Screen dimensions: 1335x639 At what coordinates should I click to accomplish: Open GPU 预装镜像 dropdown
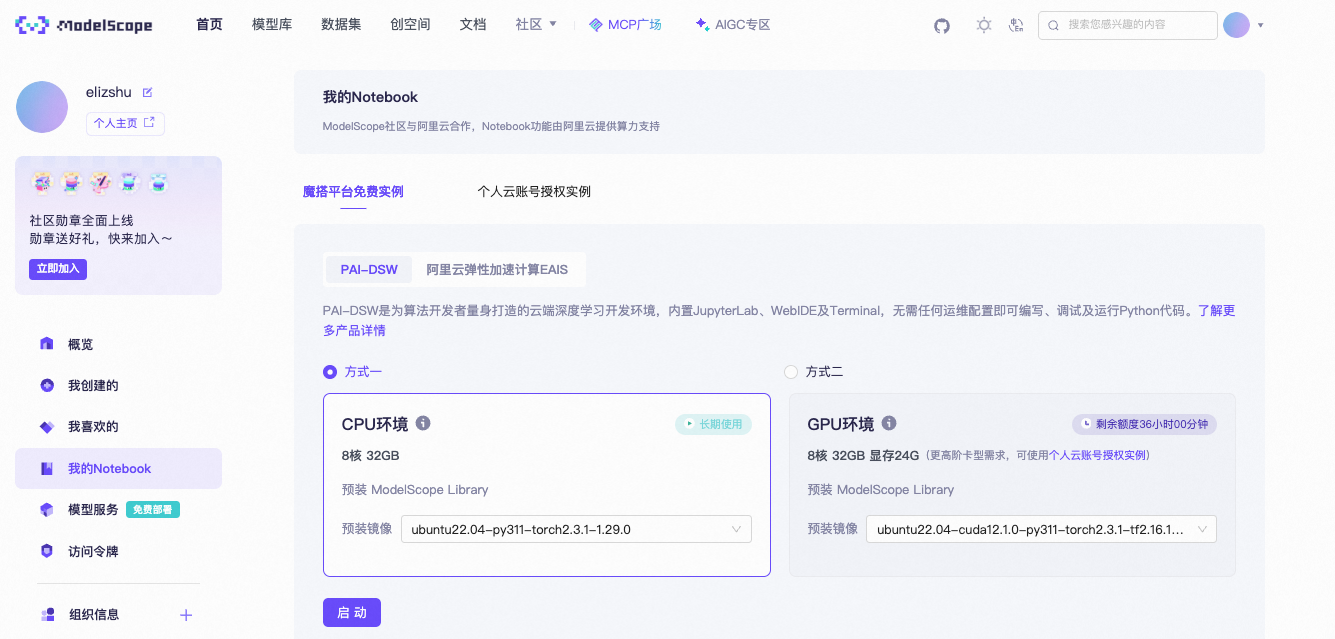(1041, 529)
